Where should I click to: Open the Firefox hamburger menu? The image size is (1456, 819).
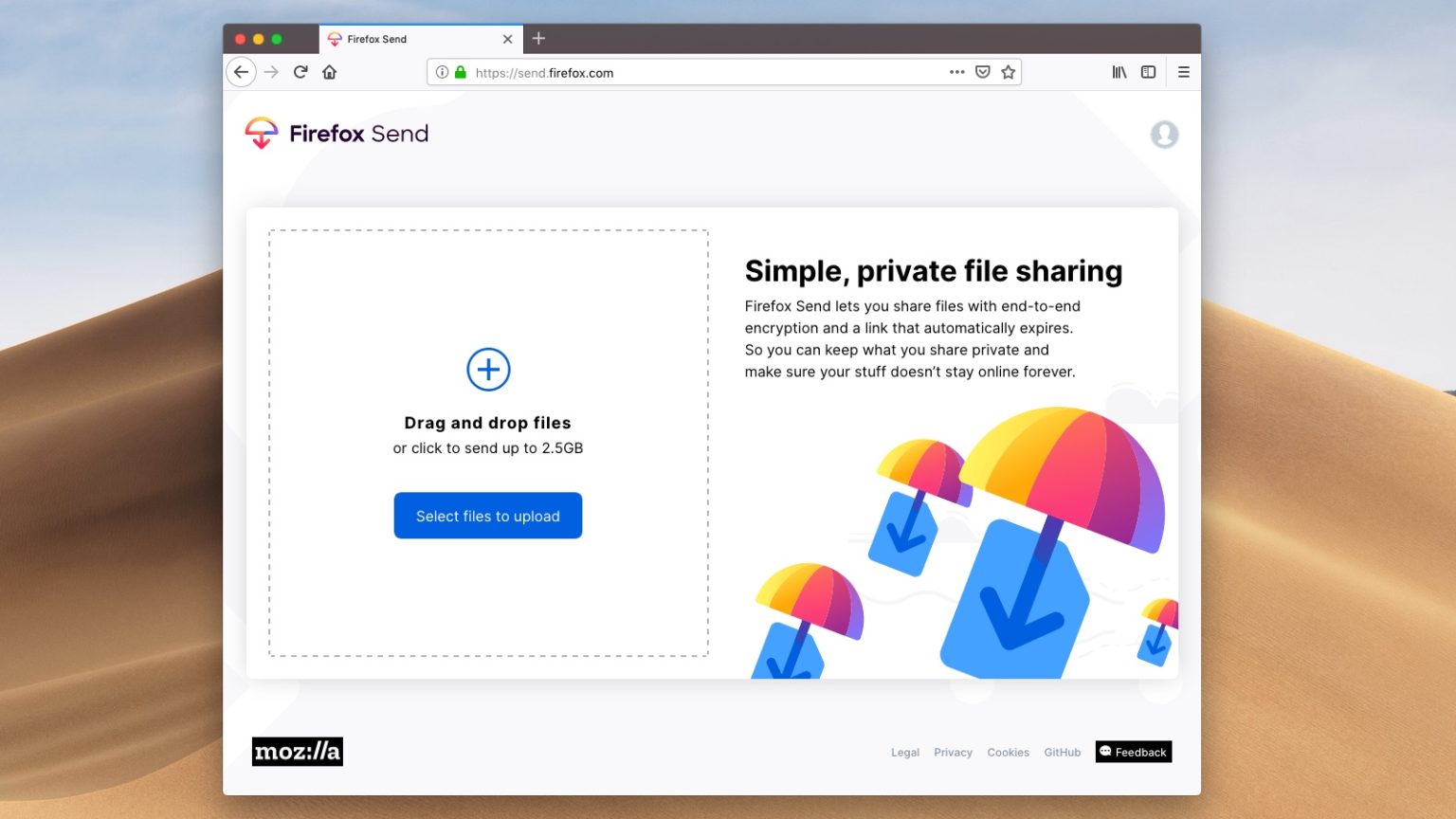point(1183,72)
